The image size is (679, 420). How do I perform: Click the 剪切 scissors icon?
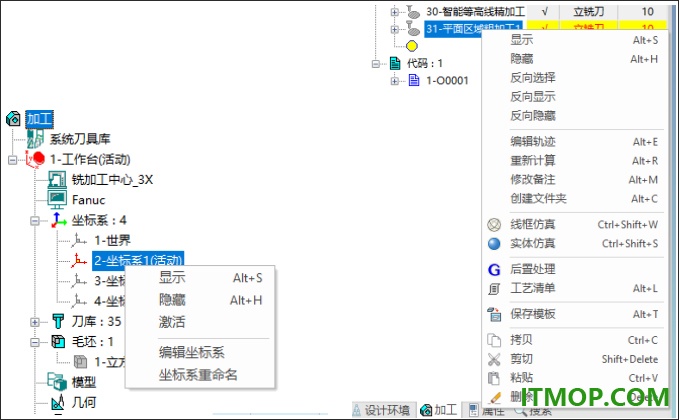tap(494, 359)
